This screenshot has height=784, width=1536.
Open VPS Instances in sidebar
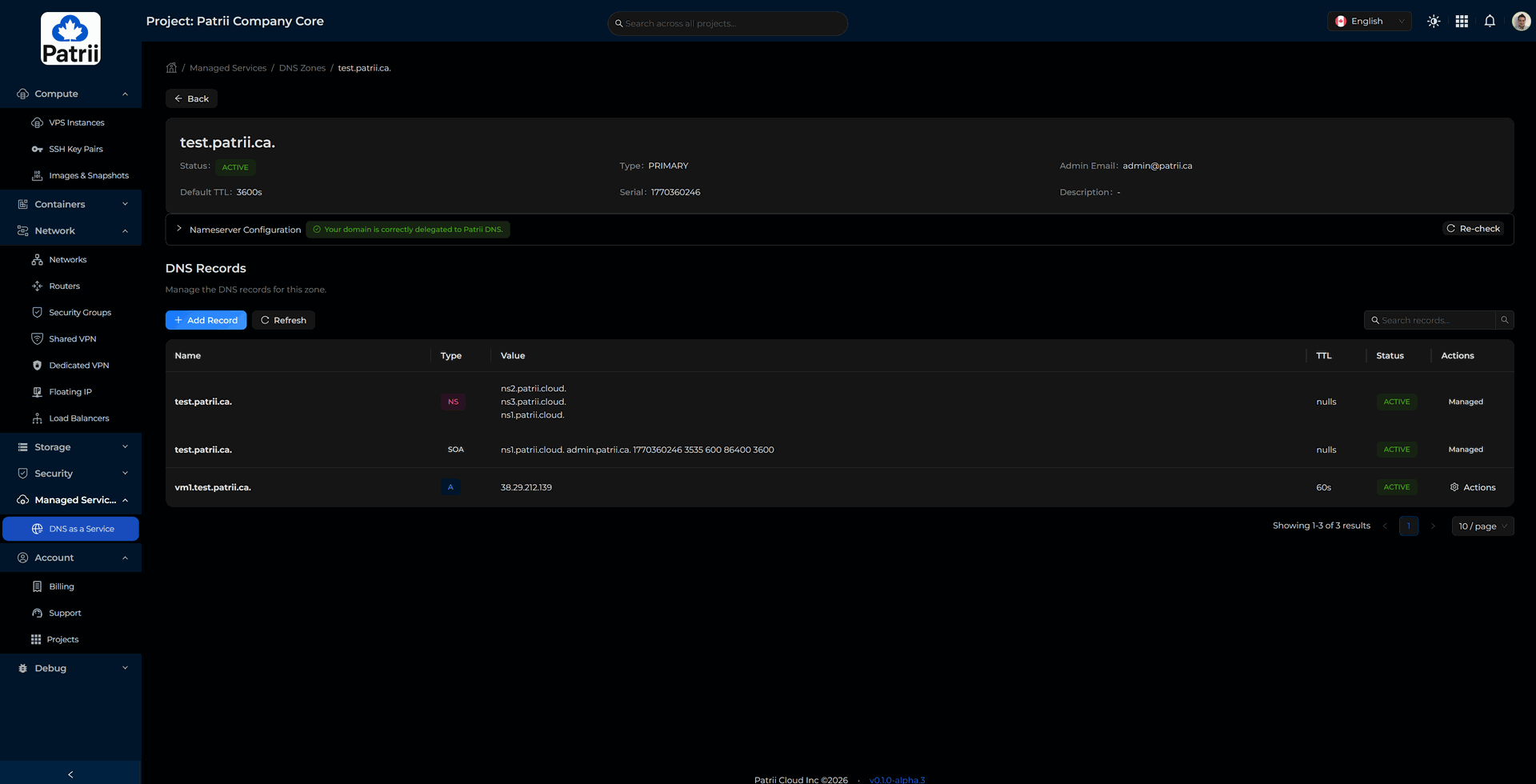77,122
